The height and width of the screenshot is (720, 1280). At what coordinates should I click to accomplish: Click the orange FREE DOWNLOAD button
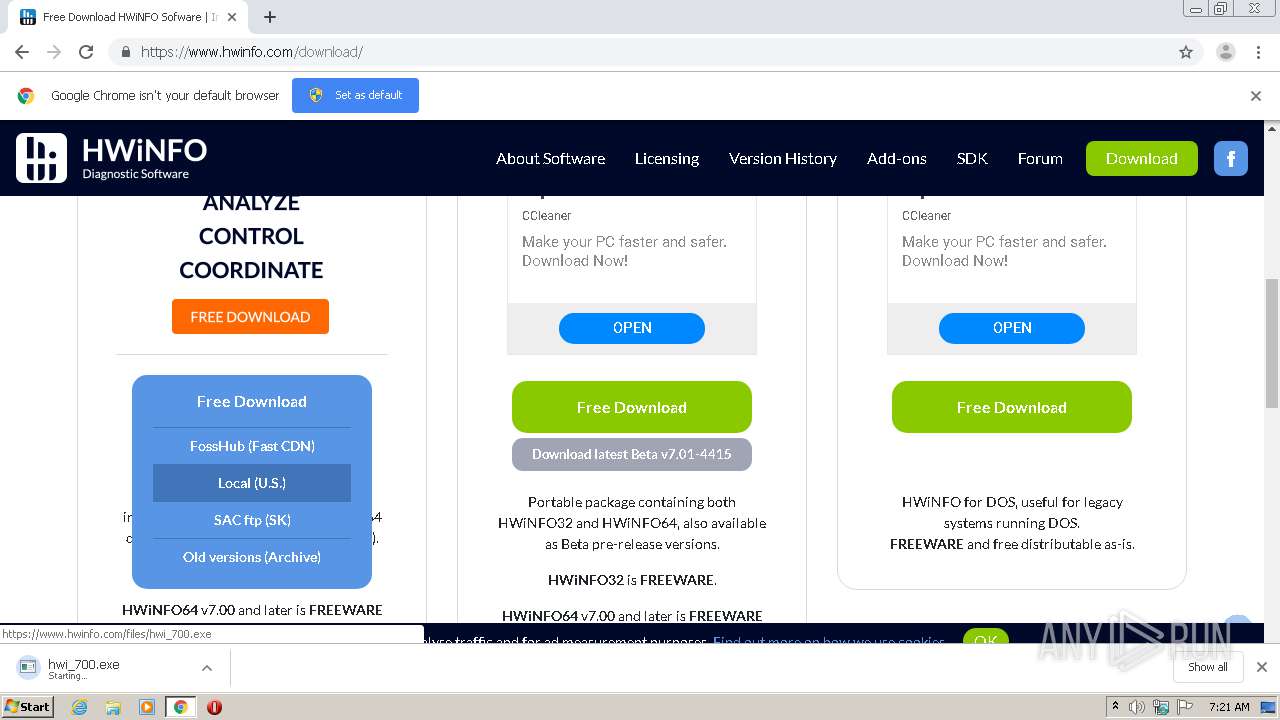coord(250,317)
